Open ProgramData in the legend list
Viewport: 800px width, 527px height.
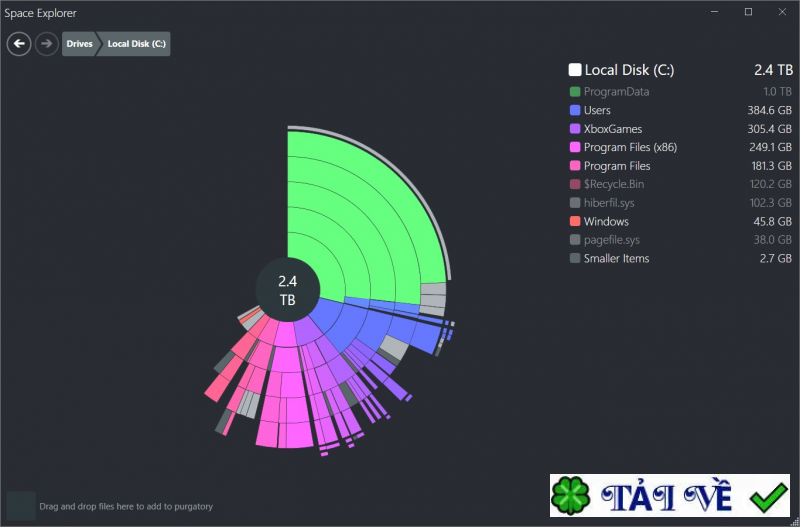pyautogui.click(x=616, y=92)
